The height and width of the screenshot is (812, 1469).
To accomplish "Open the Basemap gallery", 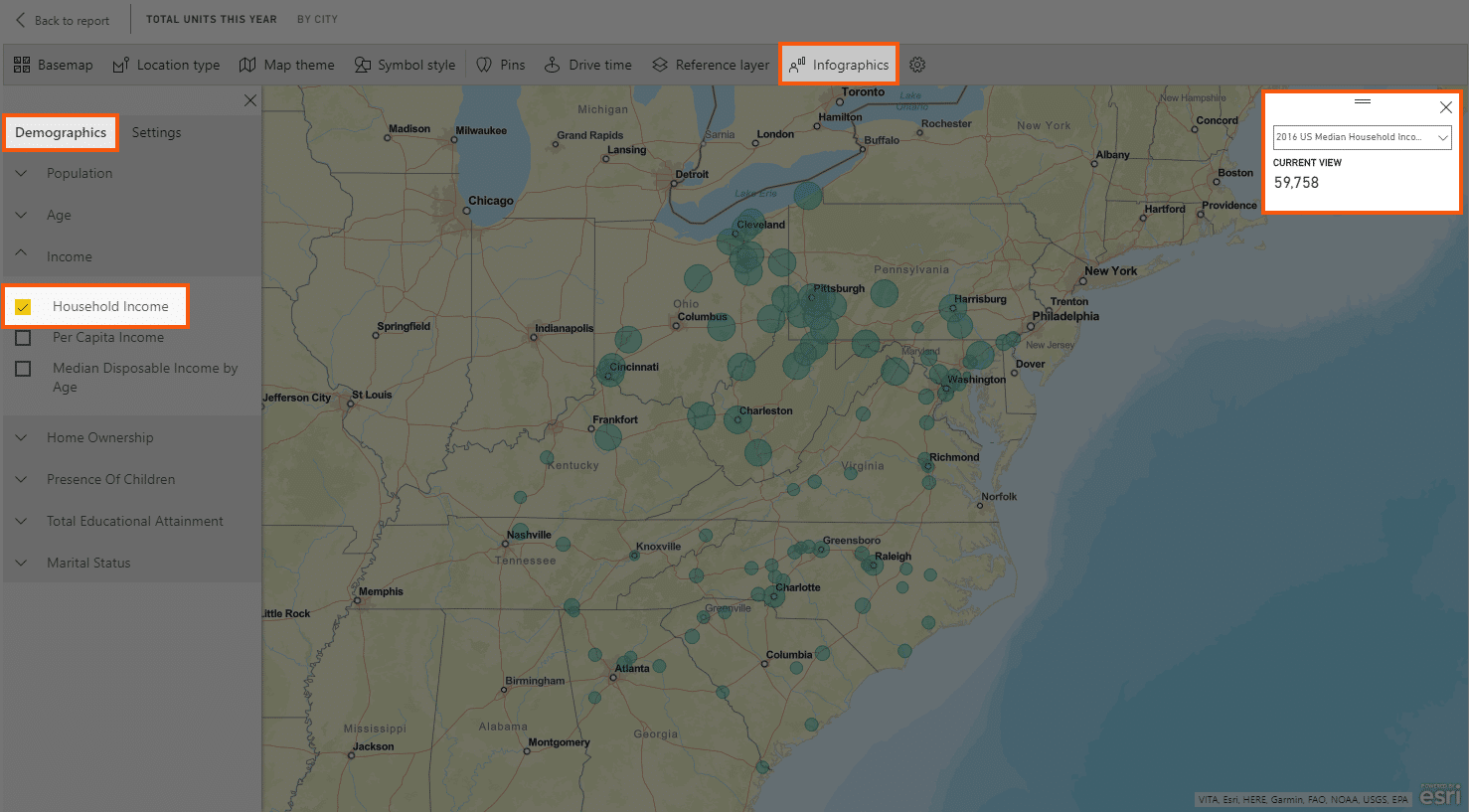I will [x=53, y=64].
